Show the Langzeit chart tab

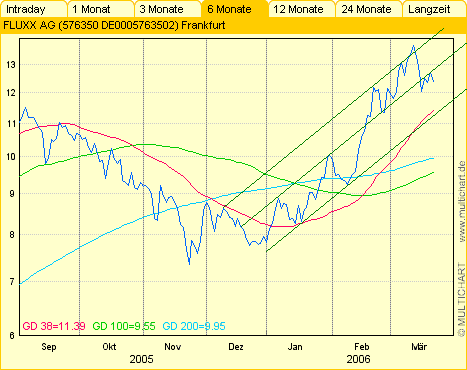pyautogui.click(x=434, y=9)
